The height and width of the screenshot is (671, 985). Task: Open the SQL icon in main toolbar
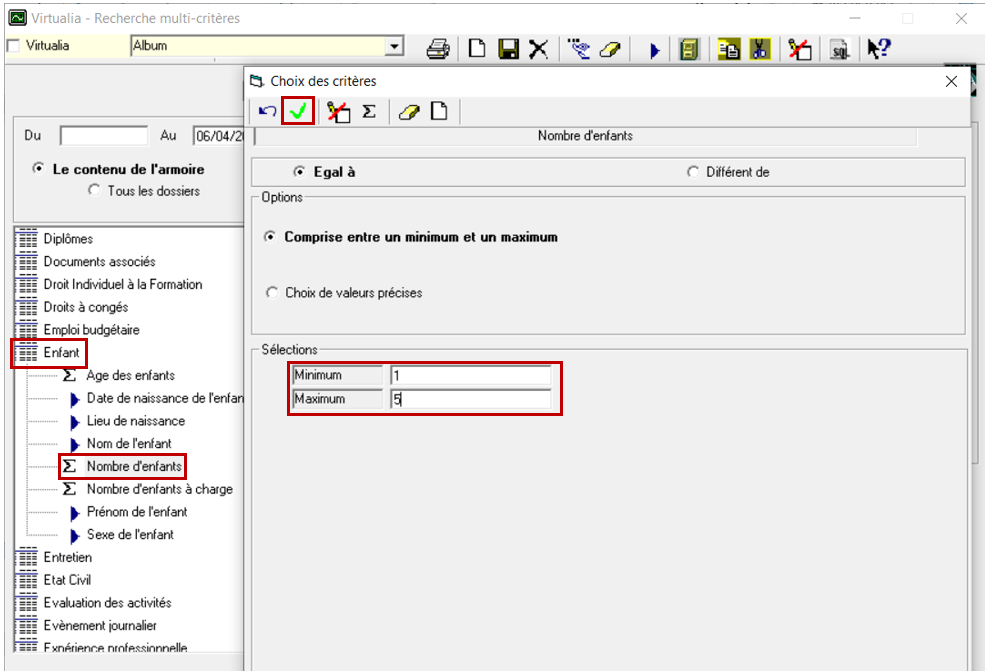[839, 49]
